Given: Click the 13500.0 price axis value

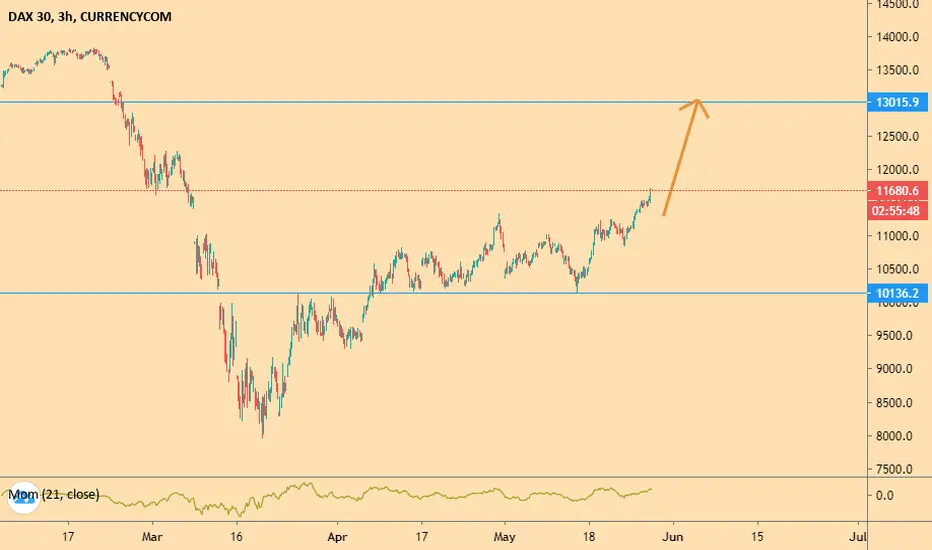Looking at the screenshot, I should [x=898, y=70].
